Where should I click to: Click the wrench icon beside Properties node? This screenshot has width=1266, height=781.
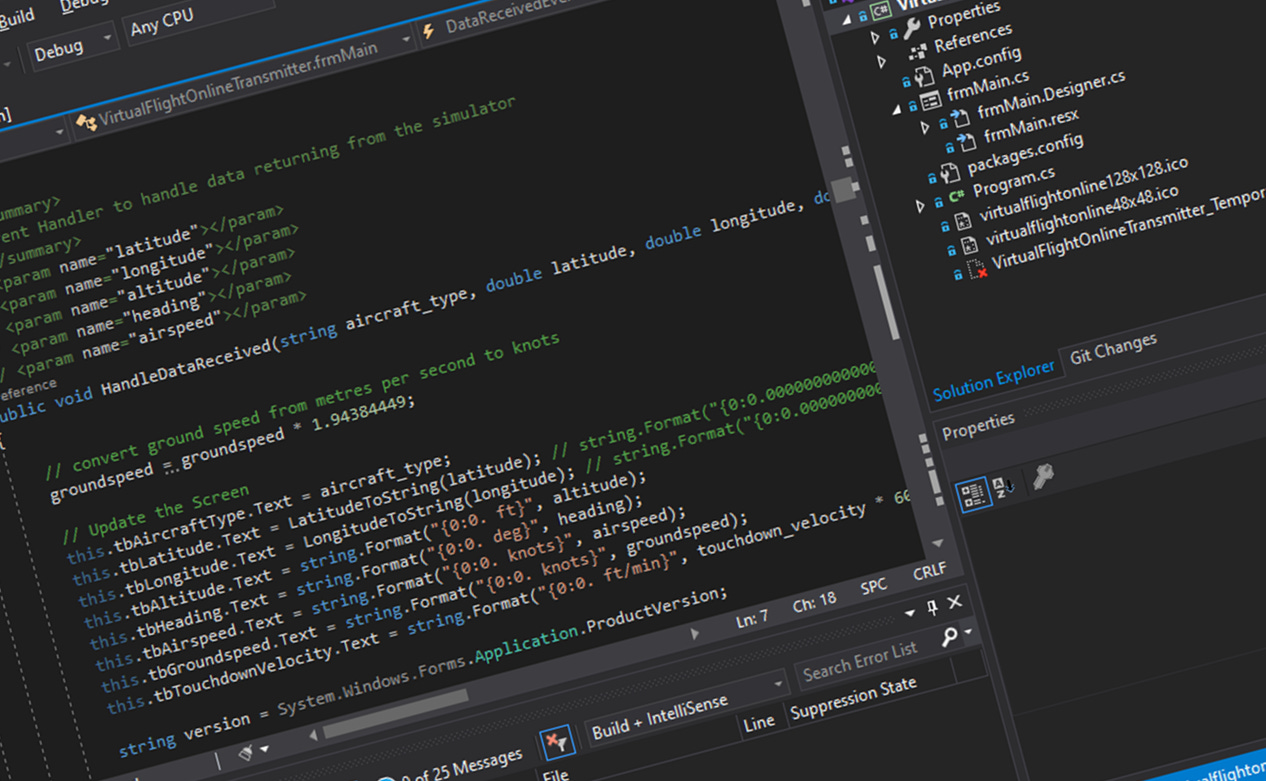tap(913, 27)
